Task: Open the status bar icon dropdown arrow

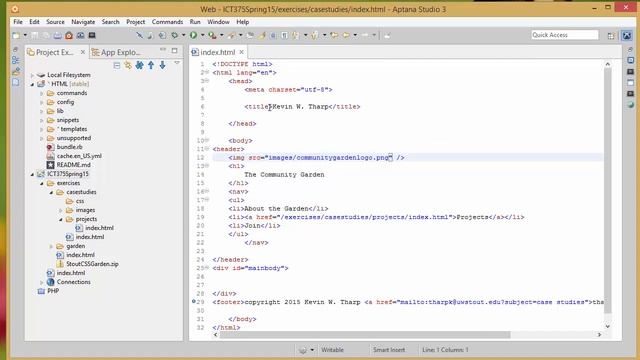Action: coord(312,350)
